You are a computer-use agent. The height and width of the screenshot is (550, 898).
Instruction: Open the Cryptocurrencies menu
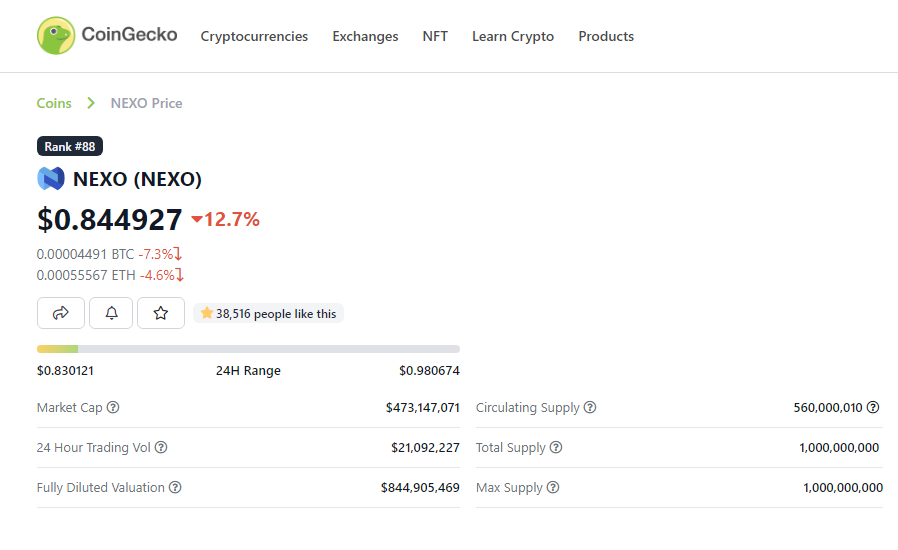[254, 36]
